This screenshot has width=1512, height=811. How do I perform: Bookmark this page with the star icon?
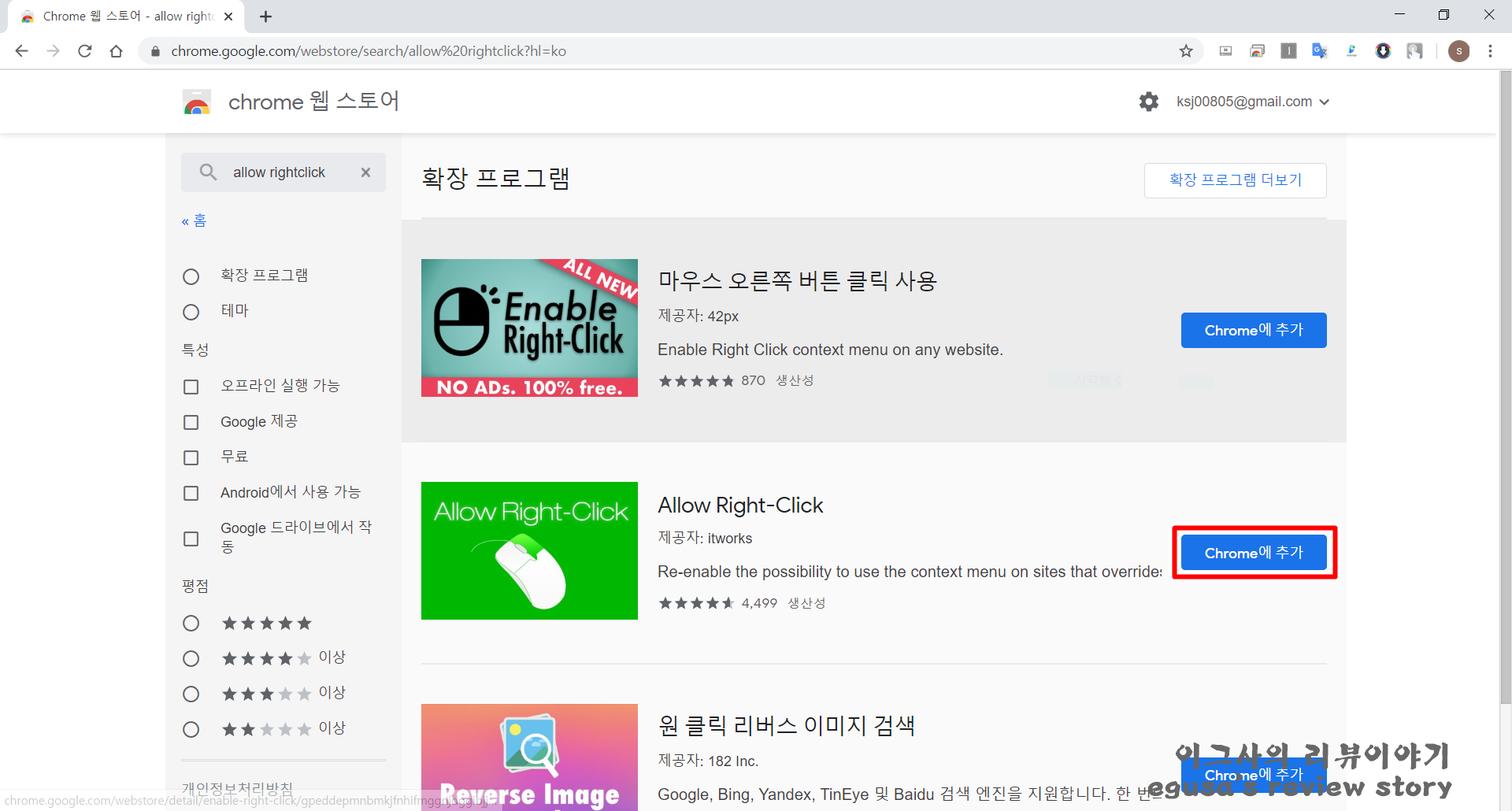click(x=1186, y=51)
